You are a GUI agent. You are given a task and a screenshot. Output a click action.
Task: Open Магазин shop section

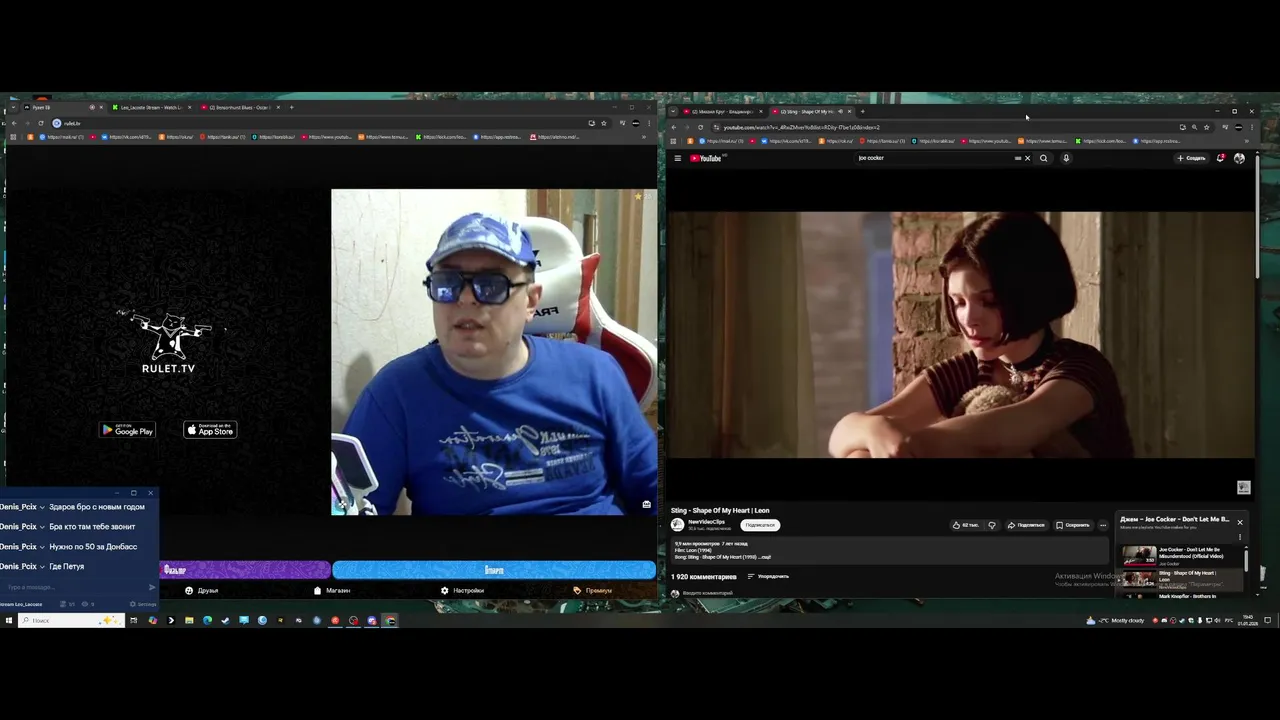(x=332, y=590)
